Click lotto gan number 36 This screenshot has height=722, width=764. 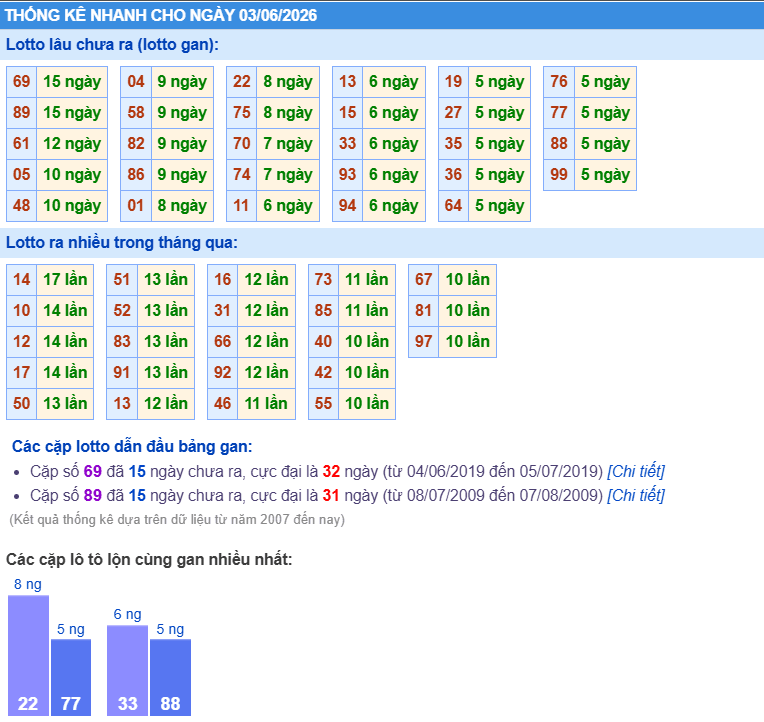point(453,174)
